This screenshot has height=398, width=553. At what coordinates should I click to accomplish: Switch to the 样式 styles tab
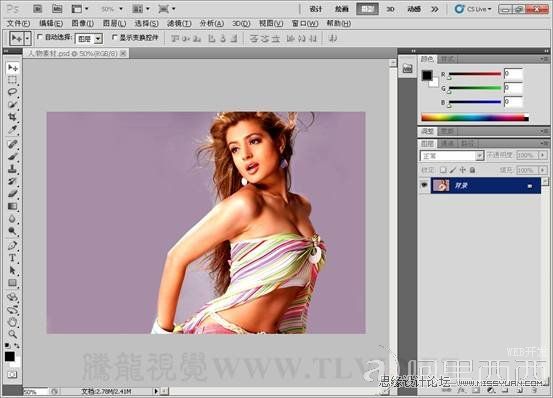pyautogui.click(x=448, y=59)
